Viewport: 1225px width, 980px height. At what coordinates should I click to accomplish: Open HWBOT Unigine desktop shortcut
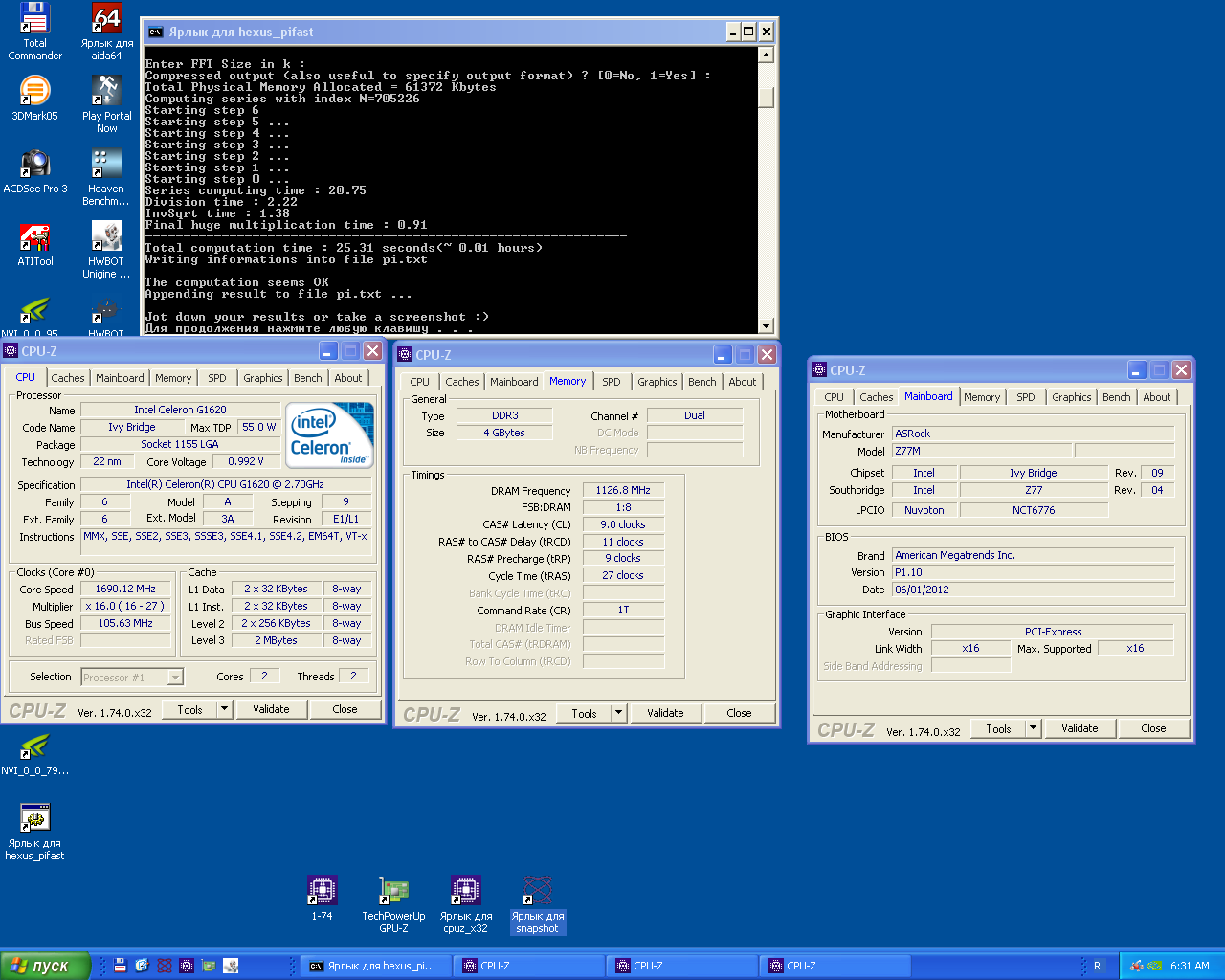(x=106, y=250)
